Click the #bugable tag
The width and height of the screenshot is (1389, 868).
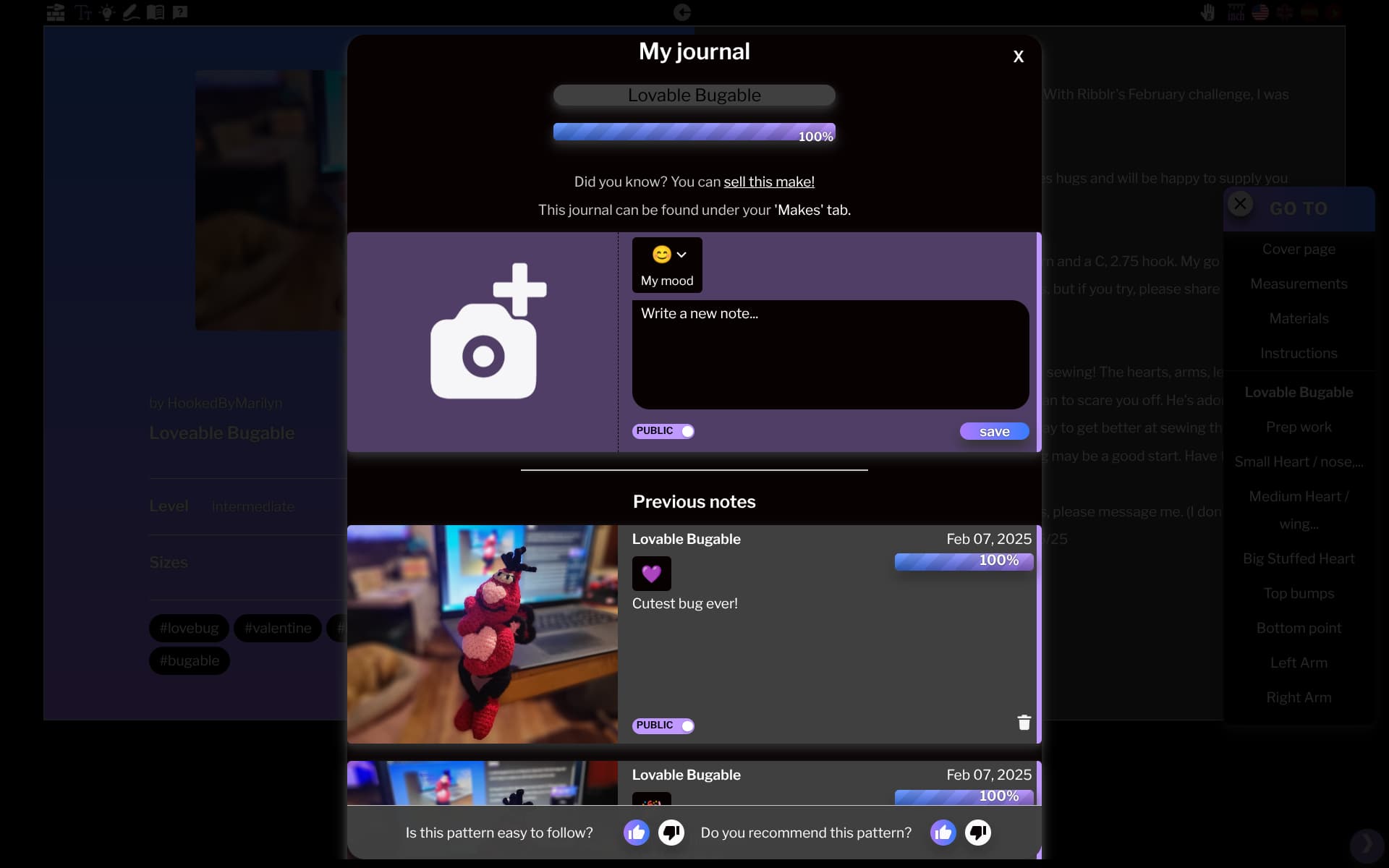click(189, 660)
